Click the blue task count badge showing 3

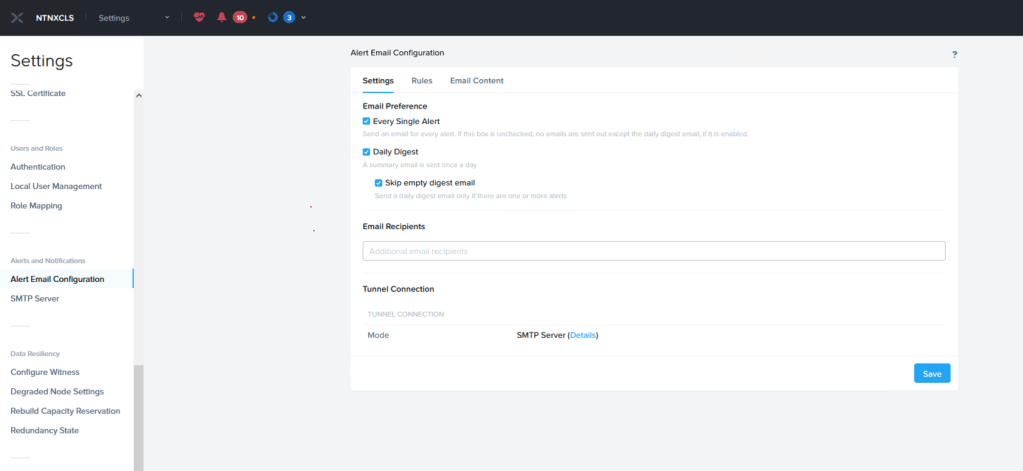coord(289,17)
